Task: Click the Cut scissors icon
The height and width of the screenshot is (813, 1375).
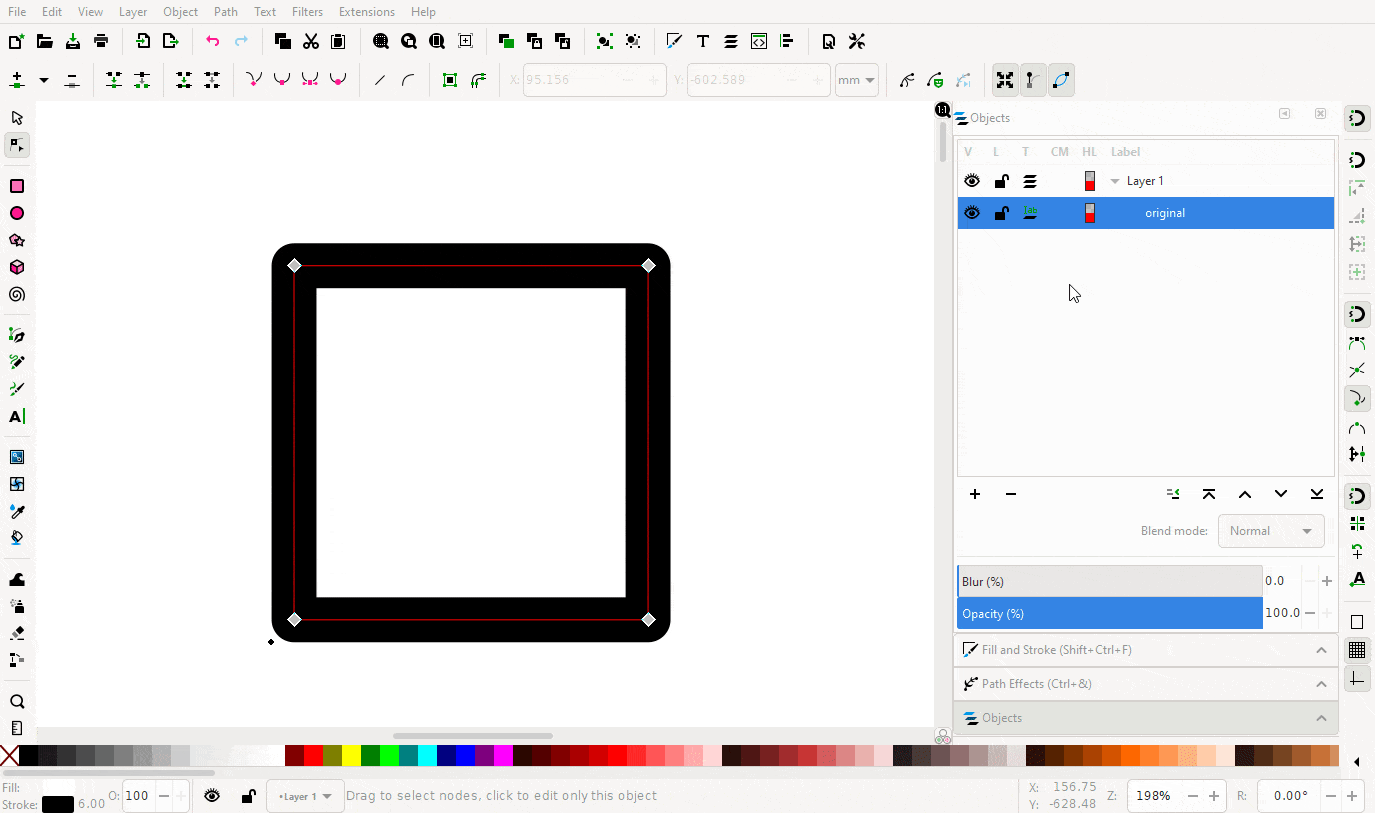Action: point(310,41)
